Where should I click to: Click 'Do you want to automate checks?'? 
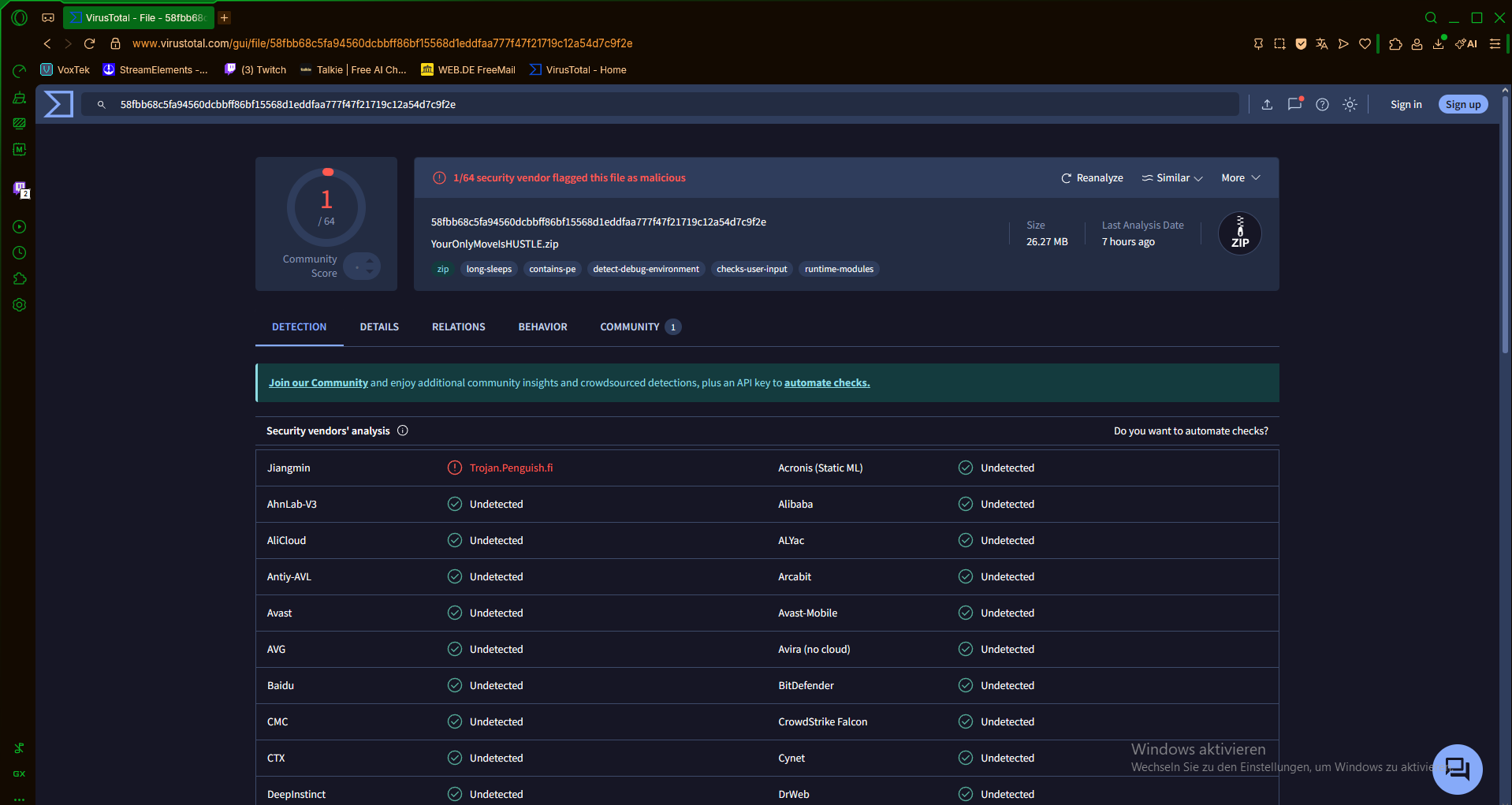[1191, 431]
